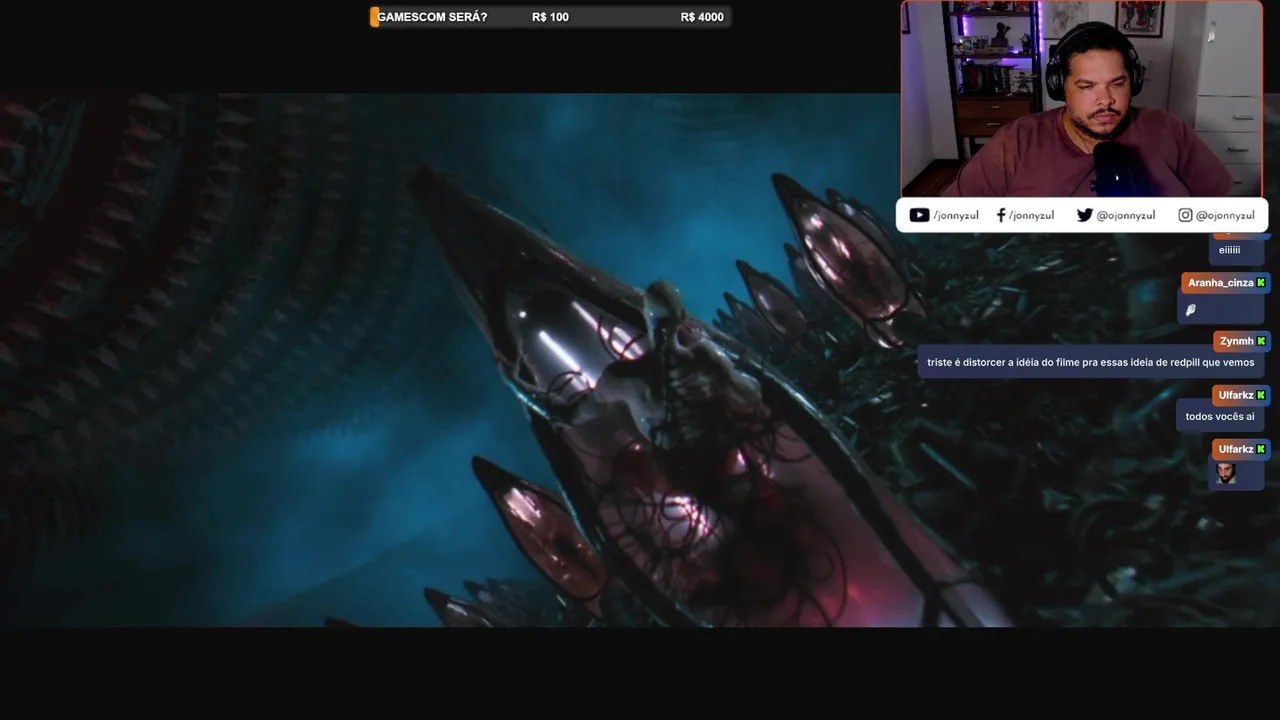
Task: Open the YouTube handle /jonnyzul
Action: point(956,215)
